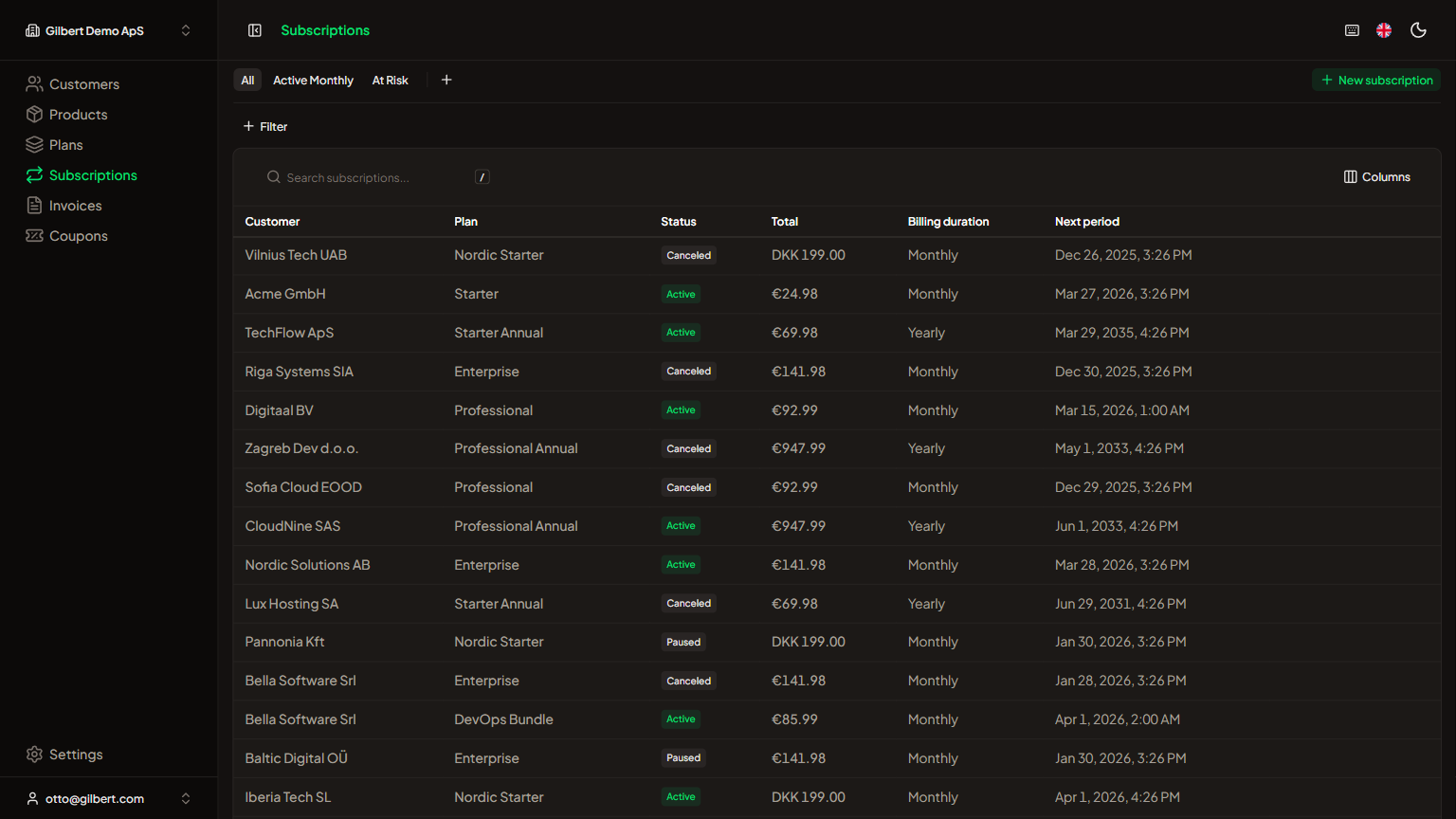Toggle dark mode with the moon icon
1456x819 pixels.
point(1418,29)
